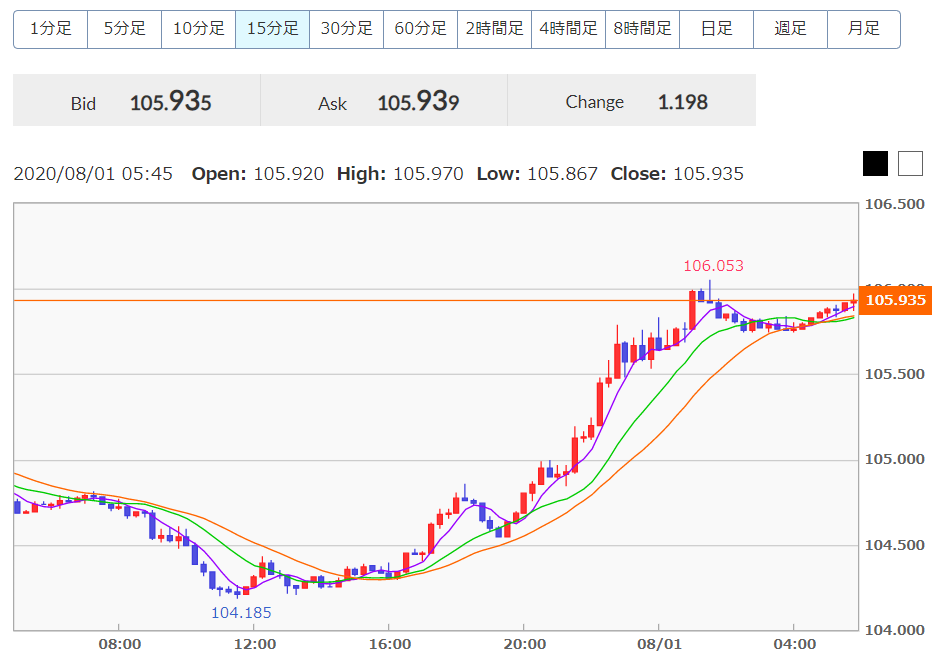Viewport: 952px width, 664px height.
Task: Click the Change value 1.198
Action: pyautogui.click(x=683, y=102)
